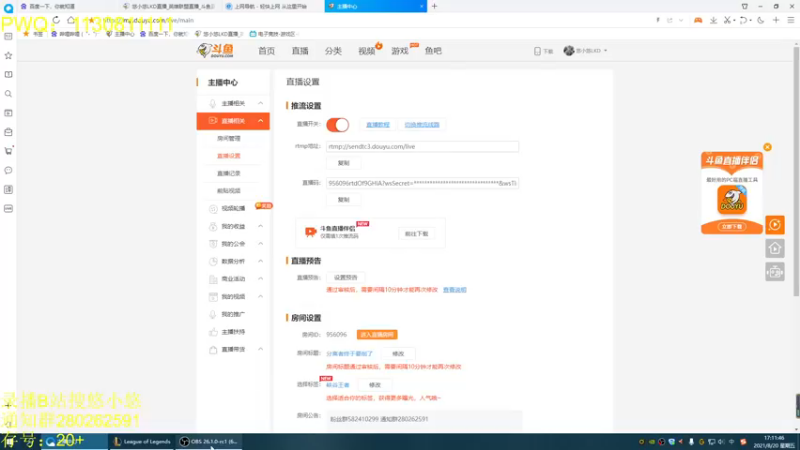Open the reading book icon in browser sidebar
This screenshot has width=800, height=450.
pos(8,74)
